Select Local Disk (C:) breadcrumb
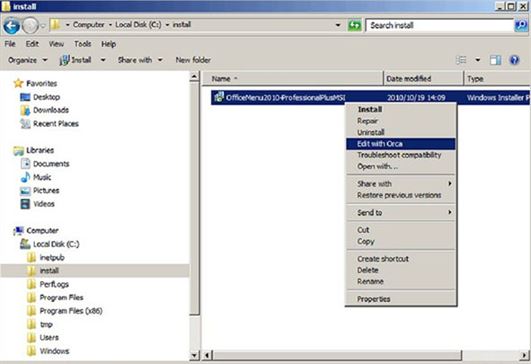This screenshot has width=531, height=364. tap(138, 25)
